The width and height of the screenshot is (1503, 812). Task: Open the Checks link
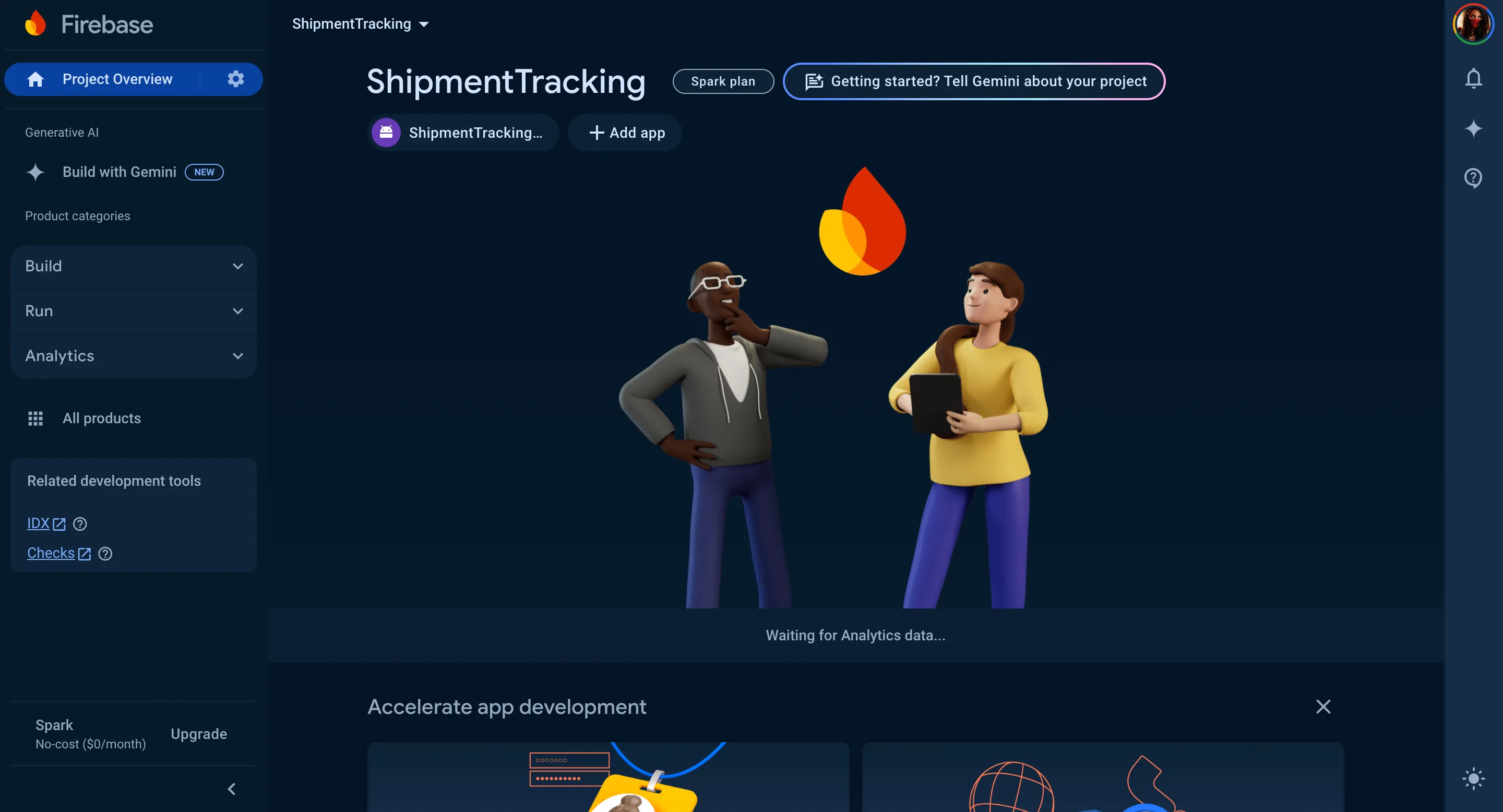pyautogui.click(x=51, y=553)
